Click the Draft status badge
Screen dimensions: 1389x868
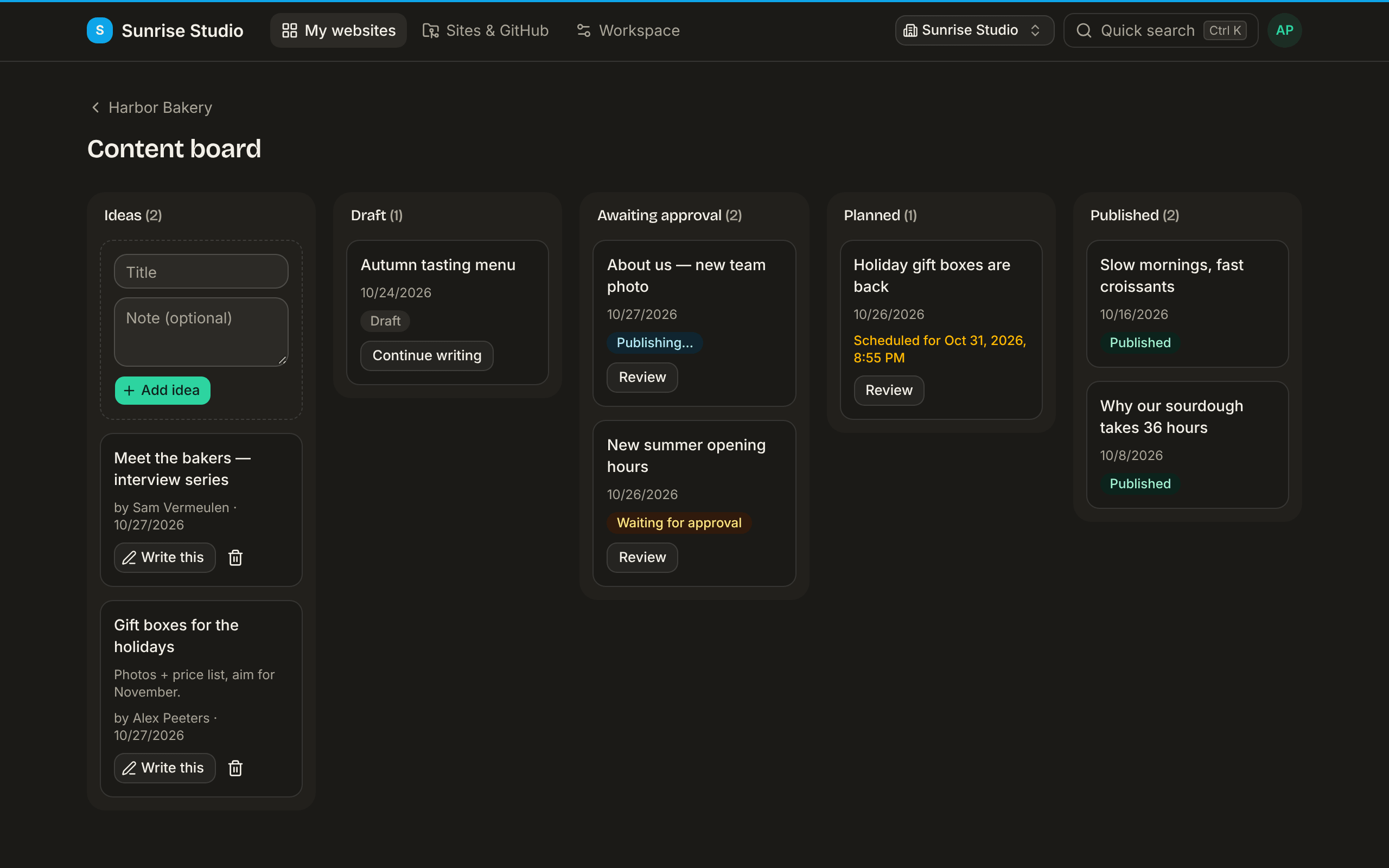tap(385, 321)
